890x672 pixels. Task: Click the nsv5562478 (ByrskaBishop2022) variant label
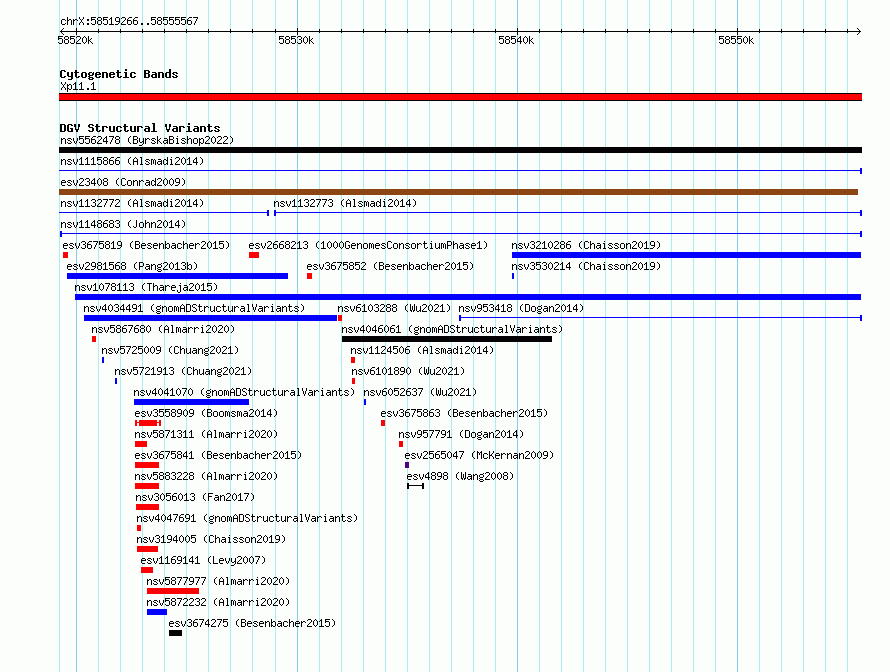147,140
